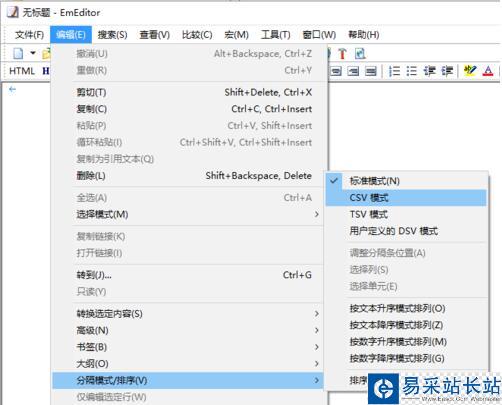
Task: Switch to CSV 模式
Action: click(406, 198)
